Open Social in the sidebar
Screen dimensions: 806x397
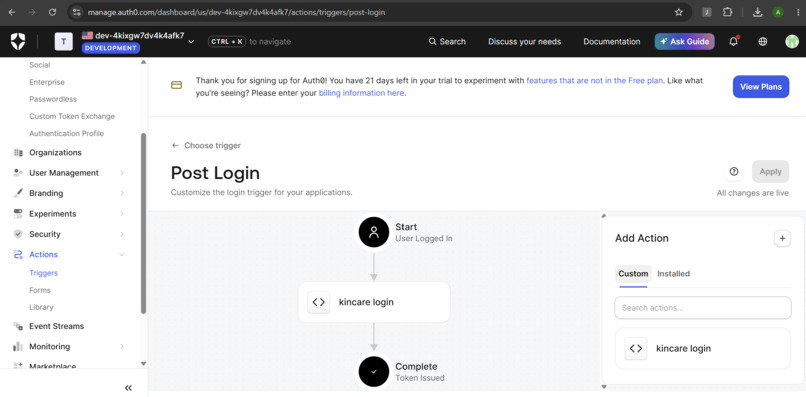pos(40,65)
